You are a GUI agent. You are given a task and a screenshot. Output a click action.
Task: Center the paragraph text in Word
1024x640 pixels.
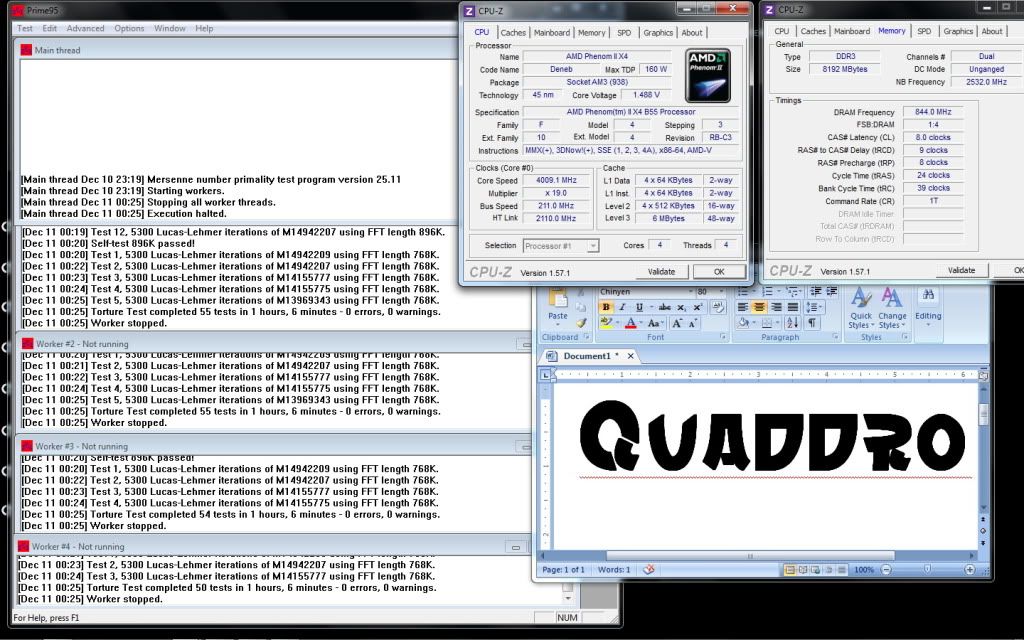click(759, 307)
